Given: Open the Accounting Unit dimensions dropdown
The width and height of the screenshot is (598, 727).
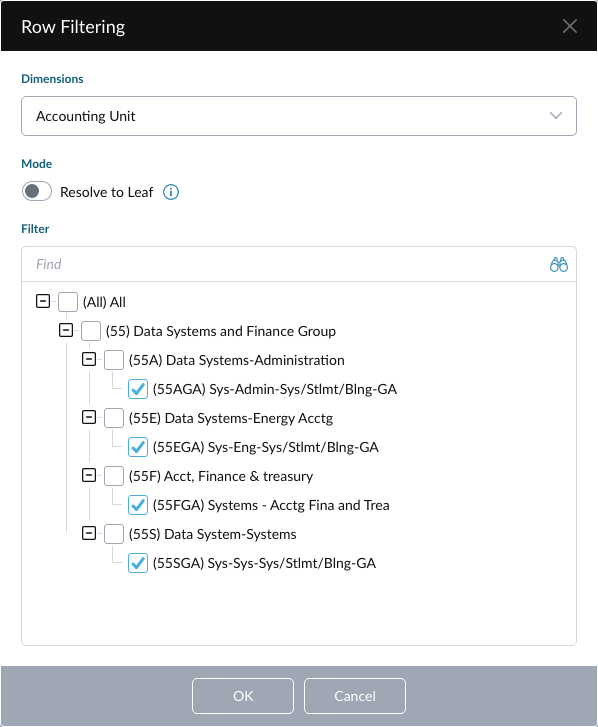Looking at the screenshot, I should coord(299,116).
